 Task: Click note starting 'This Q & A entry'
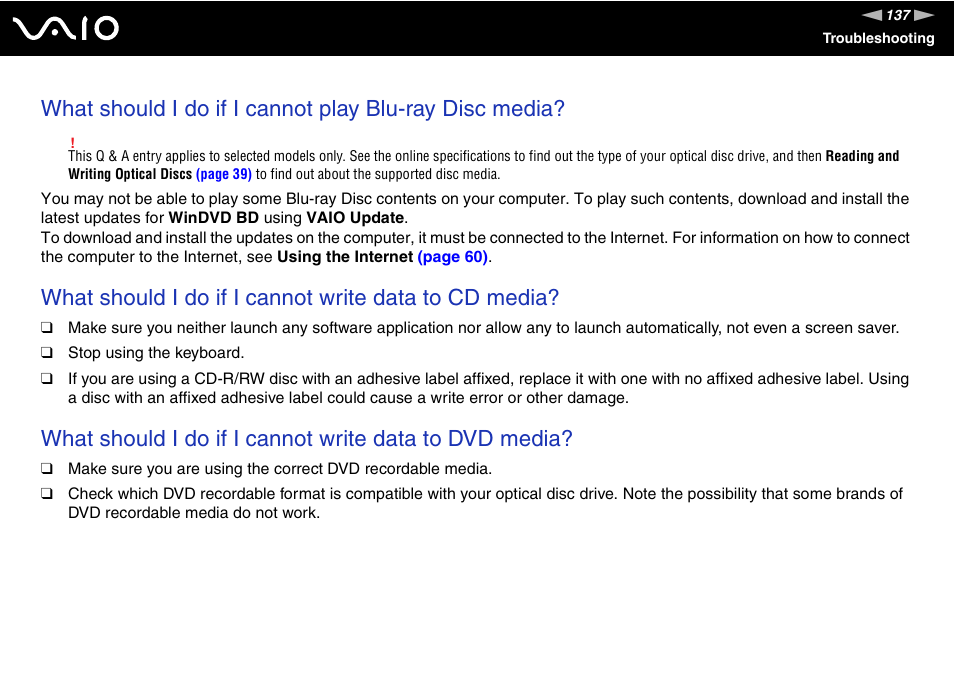[x=484, y=165]
